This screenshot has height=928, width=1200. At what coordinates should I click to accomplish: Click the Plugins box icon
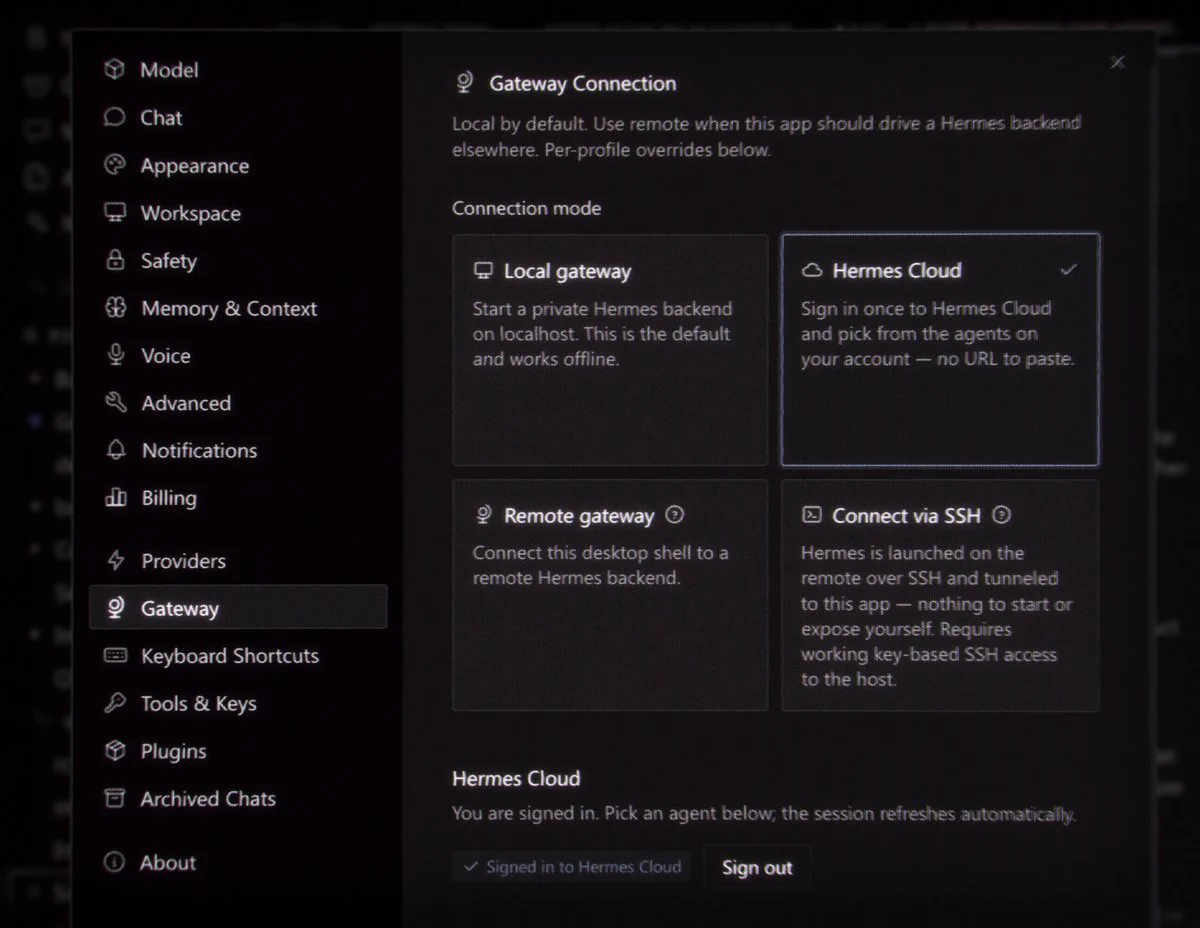click(x=115, y=751)
